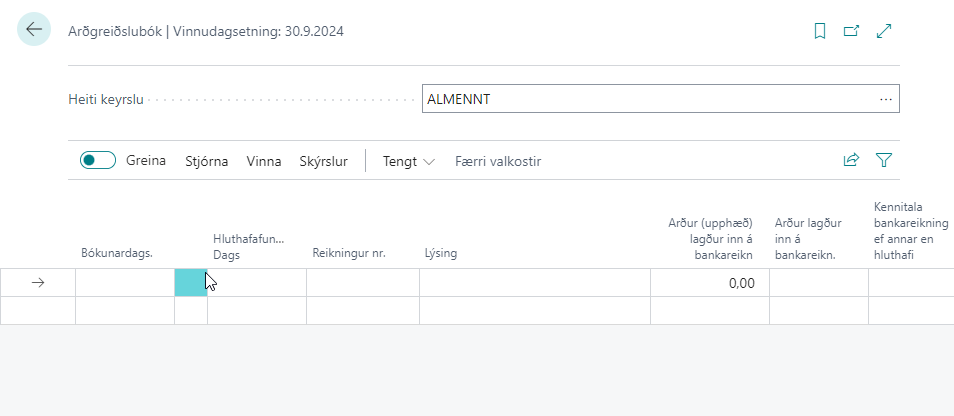Viewport: 954px width, 416px height.
Task: Click the Heiti keyrslu ALMENNT field
Action: [x=645, y=99]
